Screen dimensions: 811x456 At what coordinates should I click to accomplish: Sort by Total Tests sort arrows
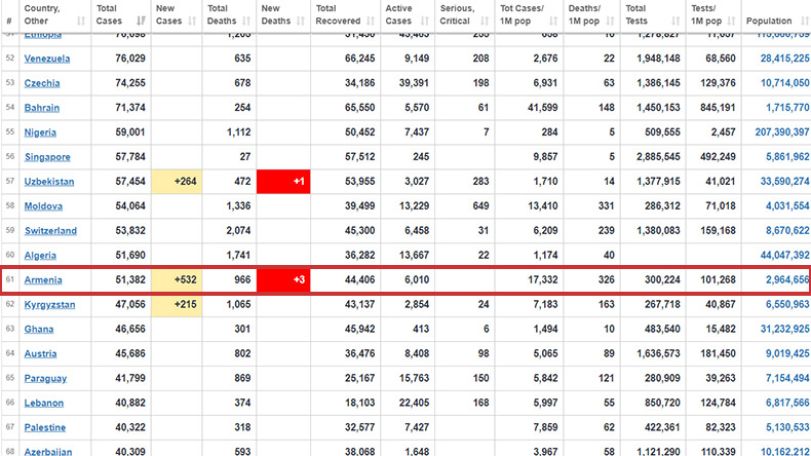(x=675, y=21)
